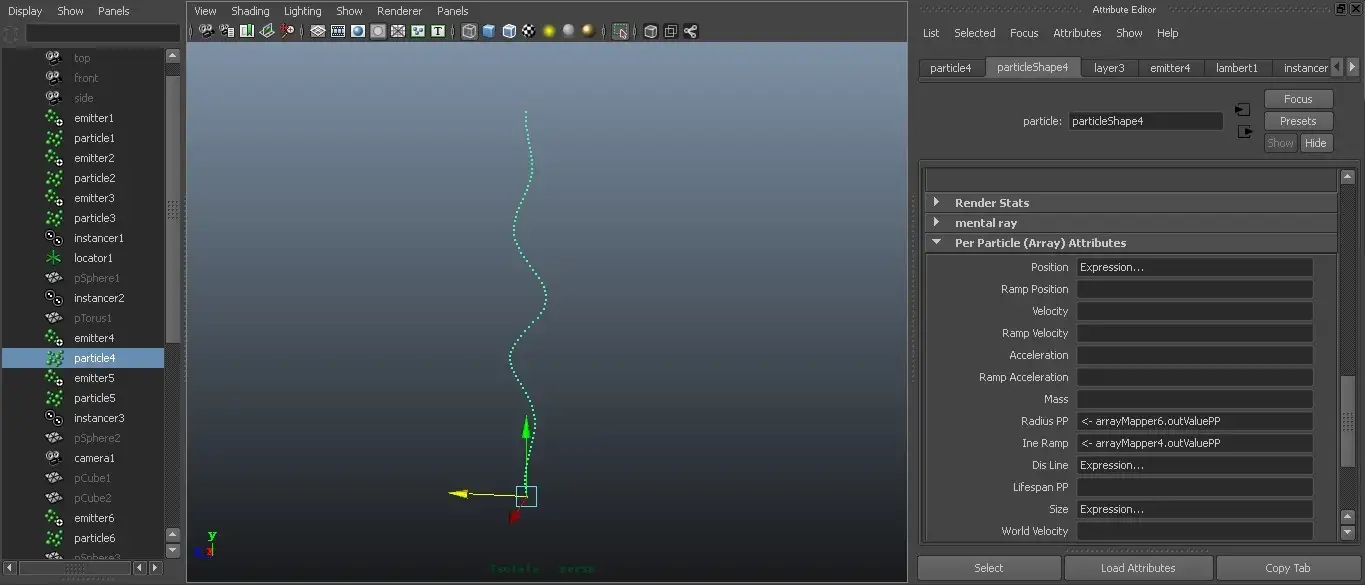Toggle the Safe Title icon
Viewport: 1365px width, 585px height.
[x=438, y=31]
